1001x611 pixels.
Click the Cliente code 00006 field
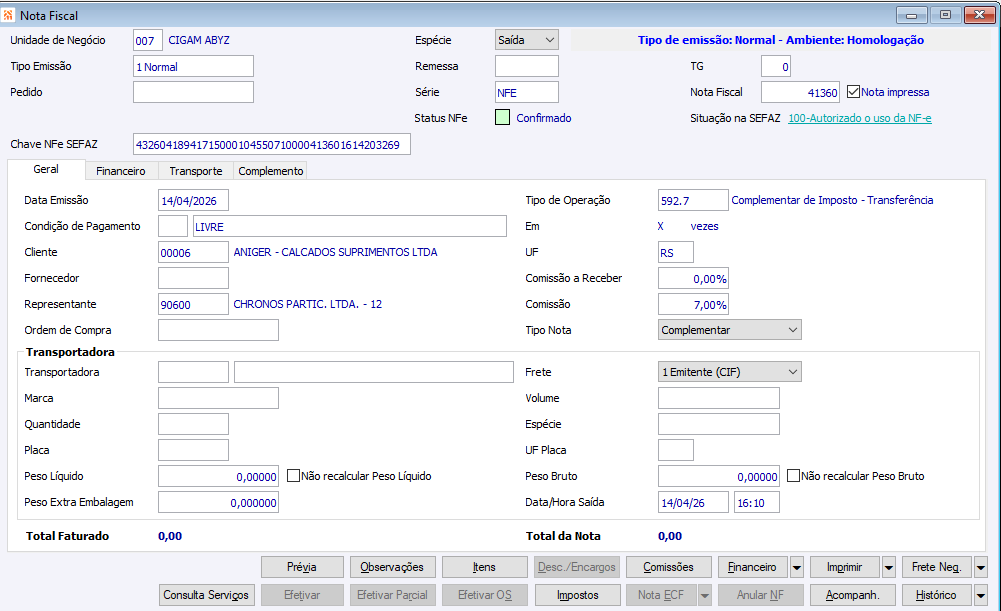pyautogui.click(x=193, y=252)
